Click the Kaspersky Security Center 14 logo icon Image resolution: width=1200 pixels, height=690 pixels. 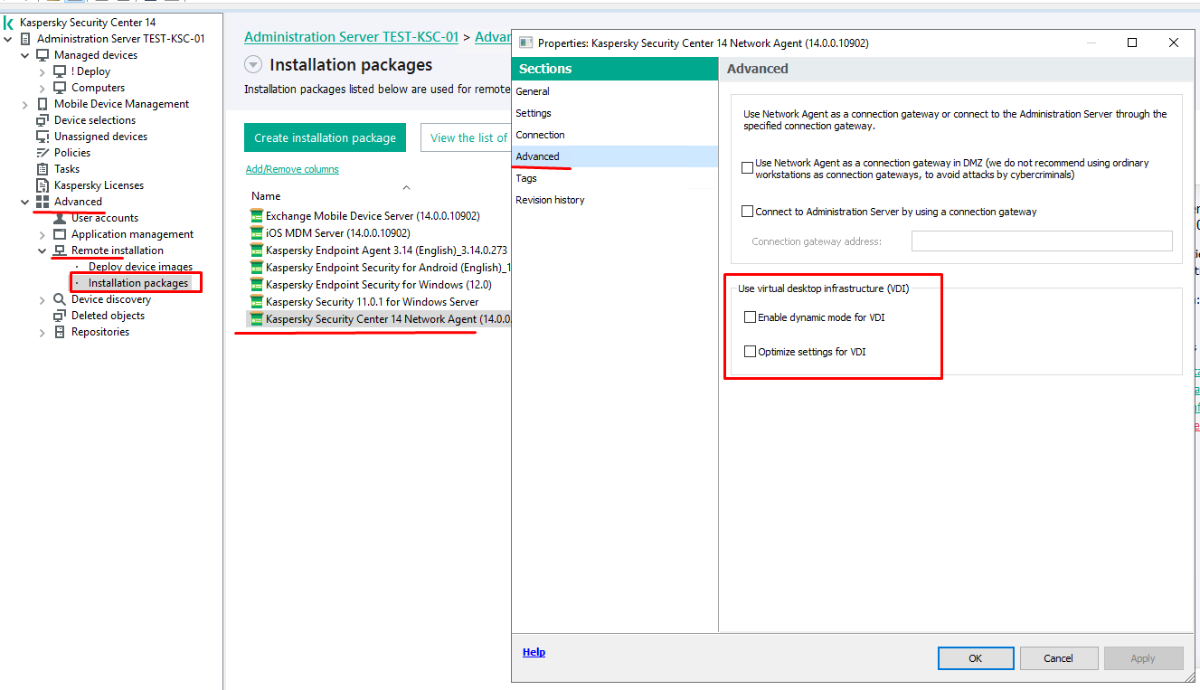coord(9,22)
